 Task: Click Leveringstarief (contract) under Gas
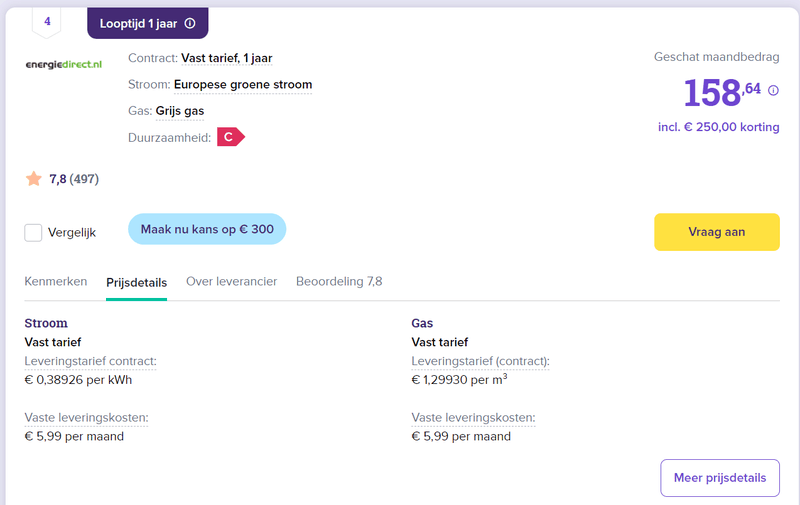point(480,361)
